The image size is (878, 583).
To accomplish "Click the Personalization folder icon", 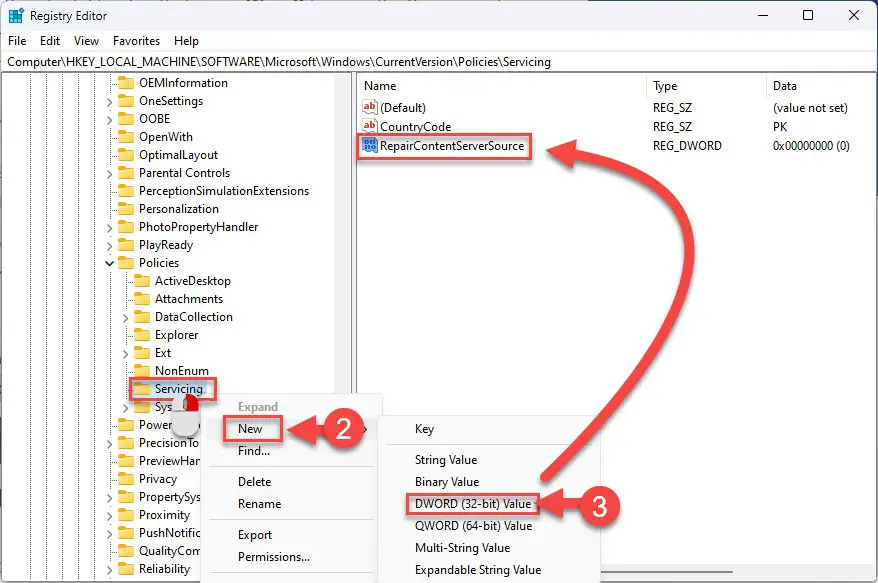I will (x=126, y=209).
